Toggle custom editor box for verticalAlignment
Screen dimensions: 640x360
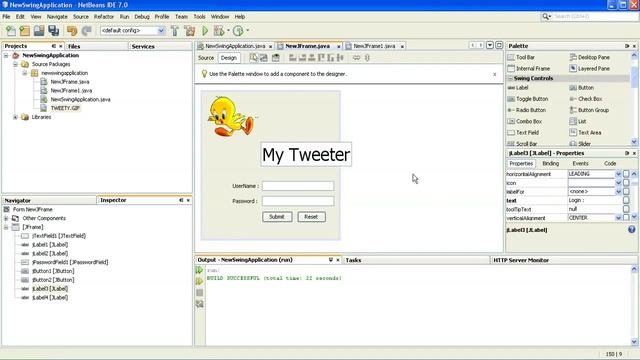pos(626,218)
